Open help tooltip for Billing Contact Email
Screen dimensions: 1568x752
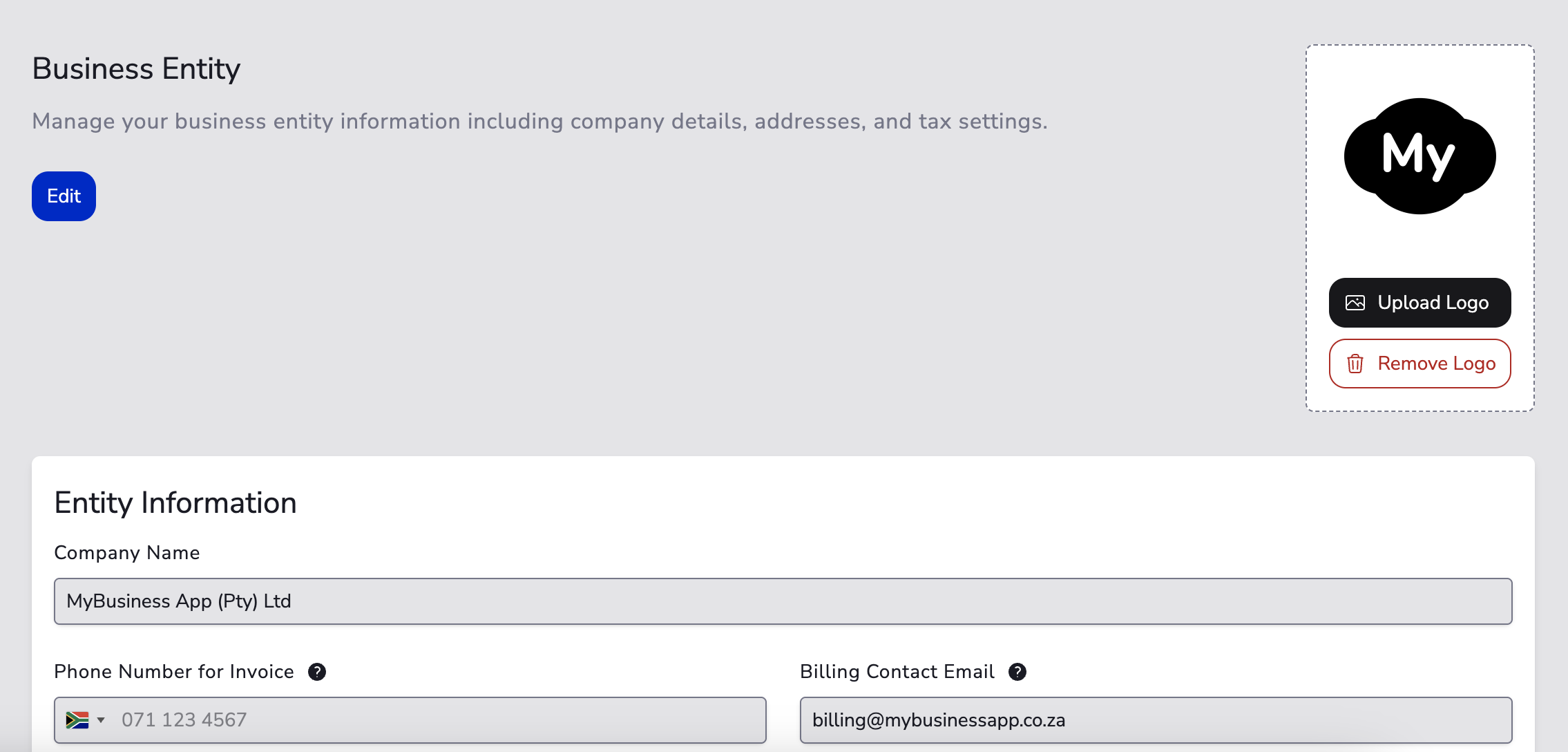tap(1017, 672)
